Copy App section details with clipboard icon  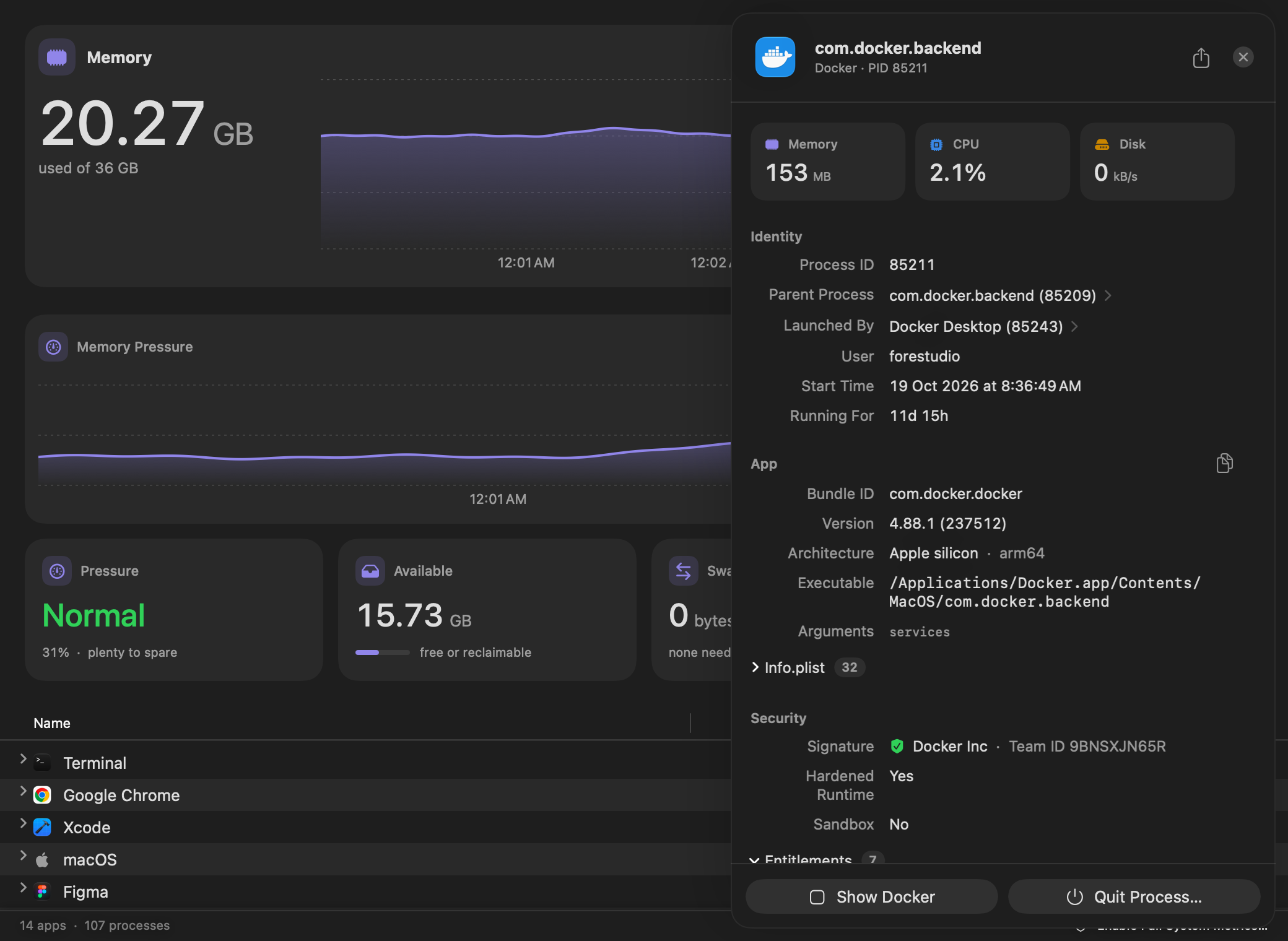[1224, 463]
